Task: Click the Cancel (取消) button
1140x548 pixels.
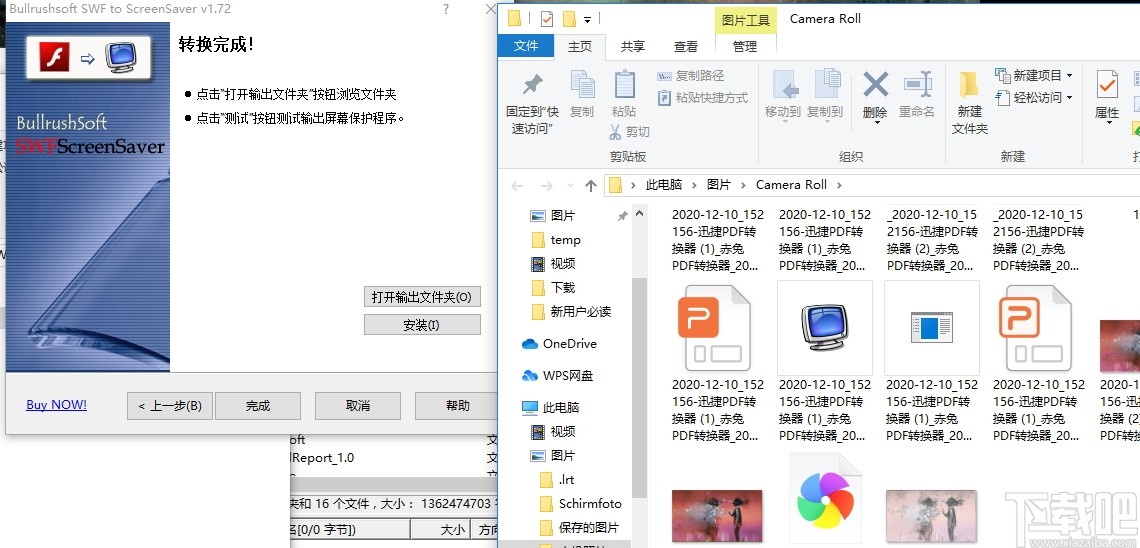Action: tap(358, 406)
